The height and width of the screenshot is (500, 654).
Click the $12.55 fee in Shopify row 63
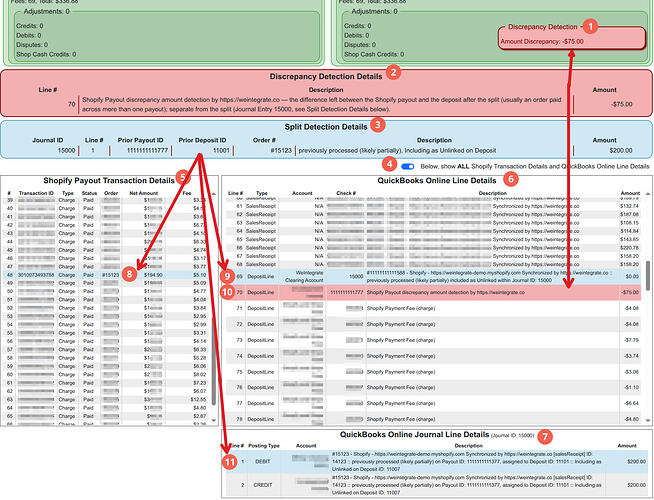[198, 399]
